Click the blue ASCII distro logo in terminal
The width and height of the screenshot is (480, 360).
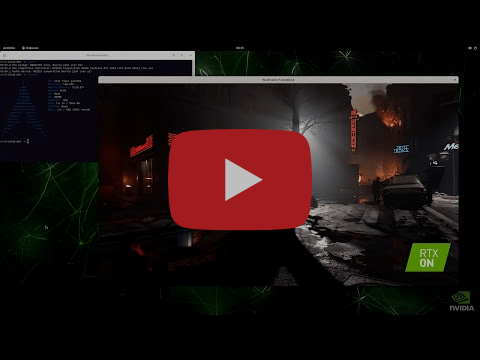[x=23, y=107]
